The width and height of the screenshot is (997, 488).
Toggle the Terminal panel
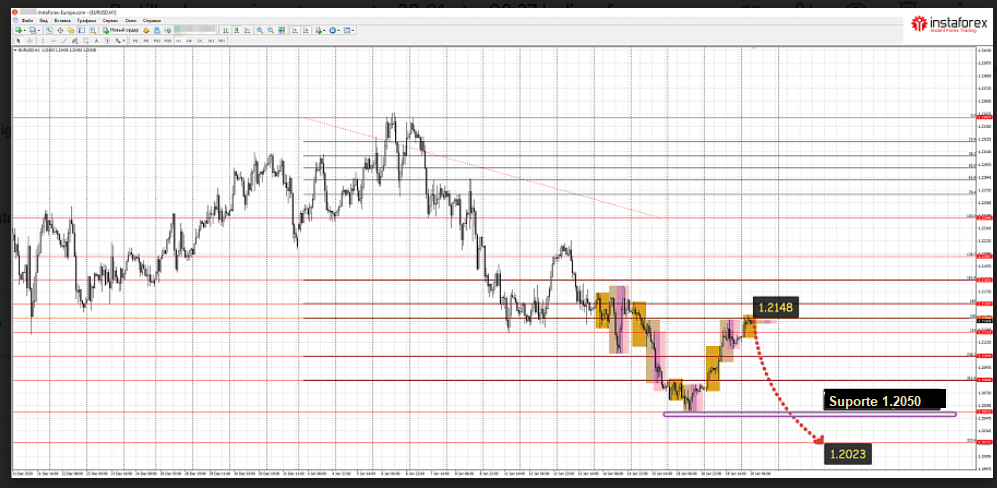pyautogui.click(x=81, y=31)
